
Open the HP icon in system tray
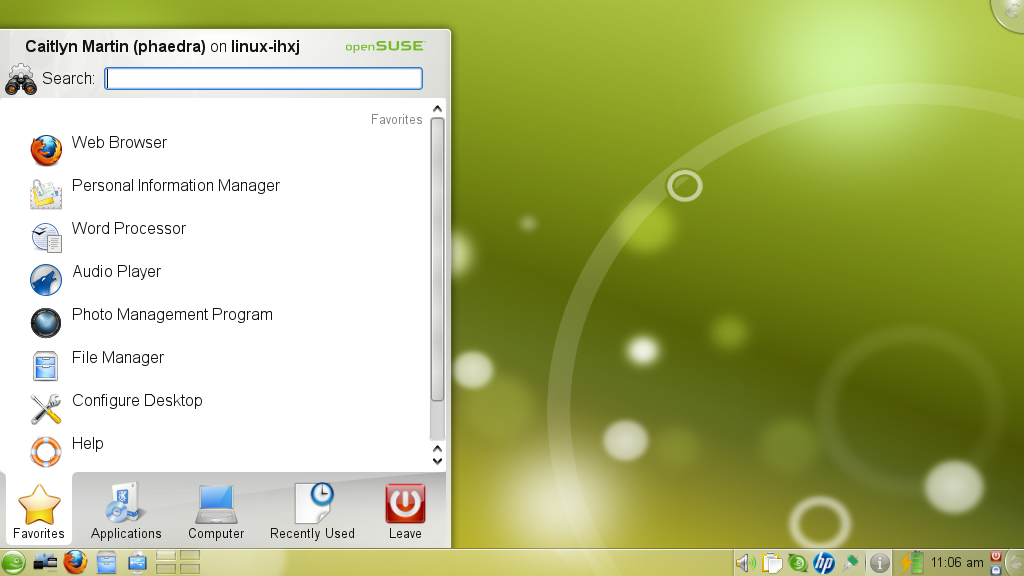(824, 563)
